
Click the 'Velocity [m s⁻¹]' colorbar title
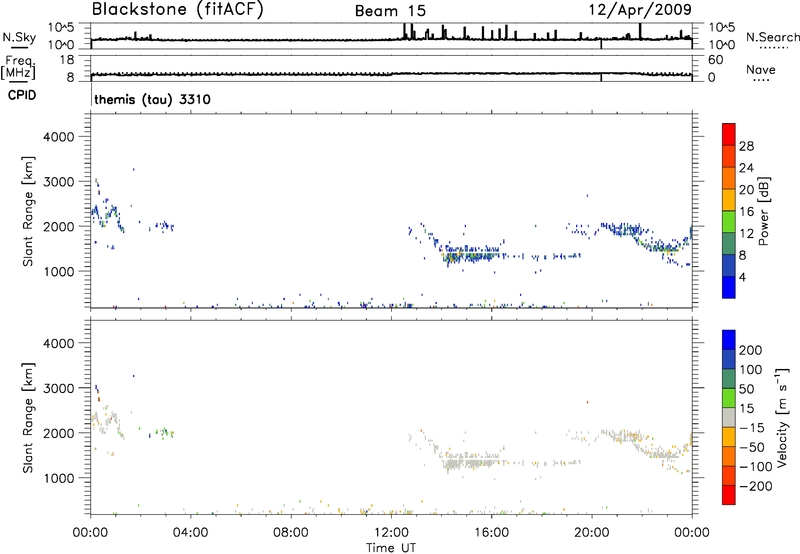tap(782, 417)
